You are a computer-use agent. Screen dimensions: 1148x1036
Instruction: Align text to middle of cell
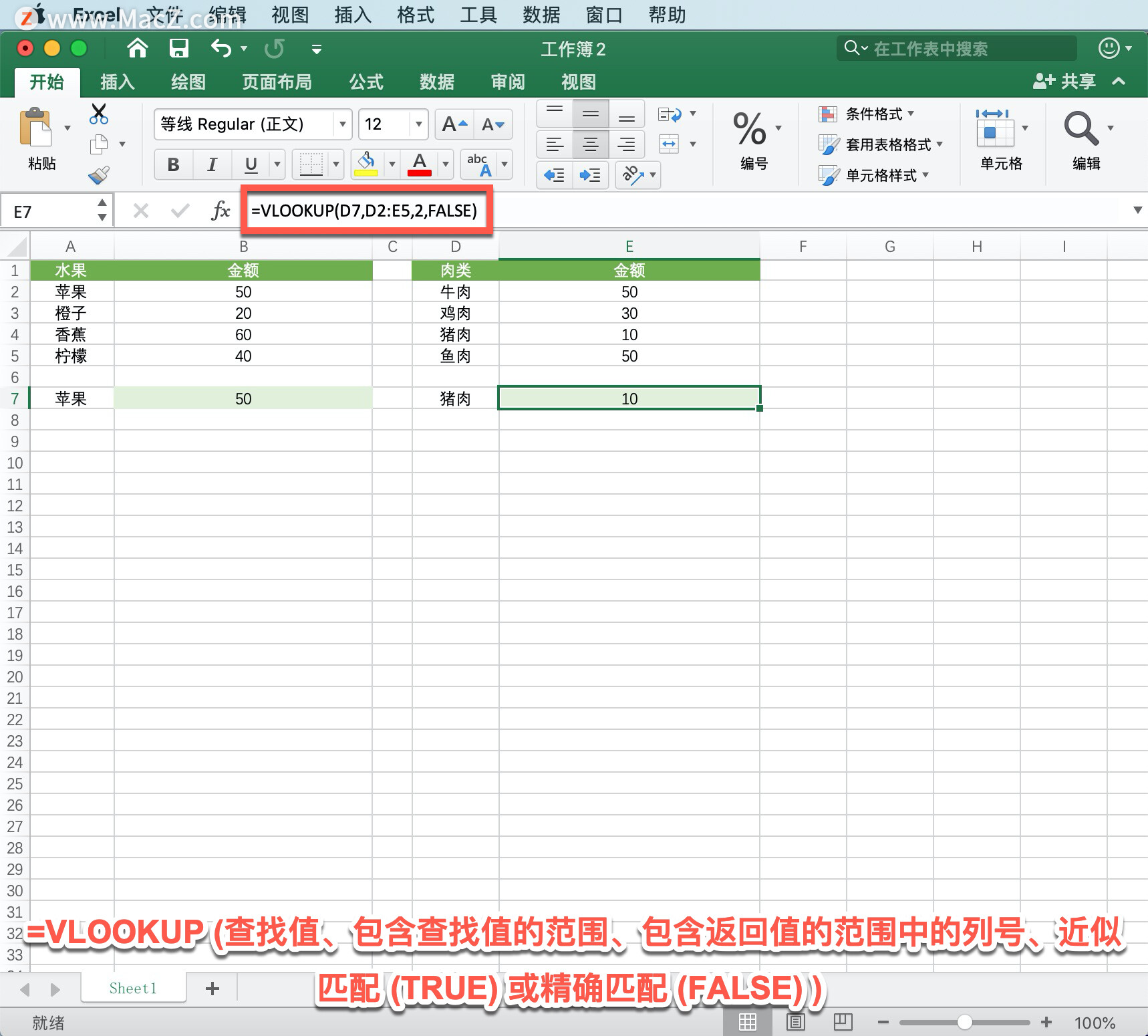click(591, 114)
